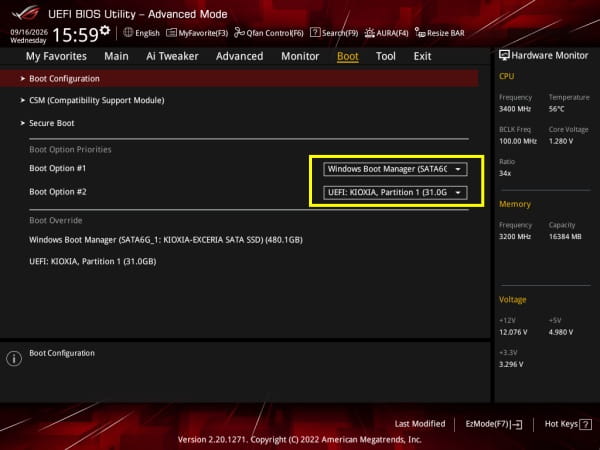Screen dimensions: 600x450
Task: Open the Hot Keys help
Action: pos(568,424)
